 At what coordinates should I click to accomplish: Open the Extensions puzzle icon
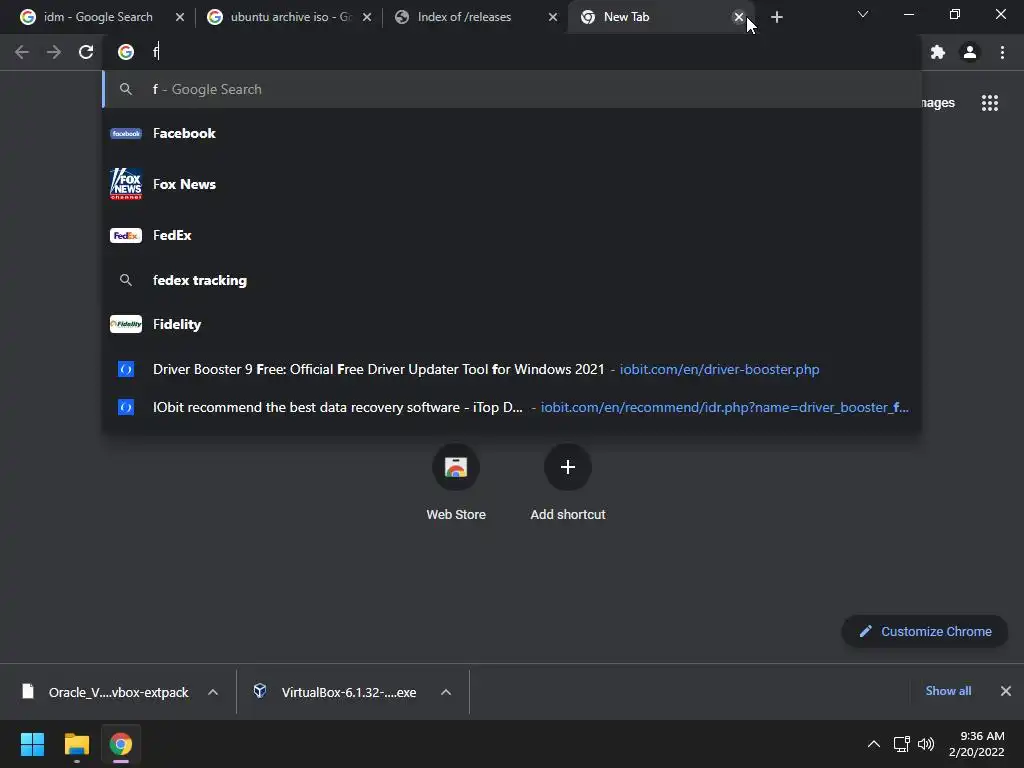click(x=938, y=52)
